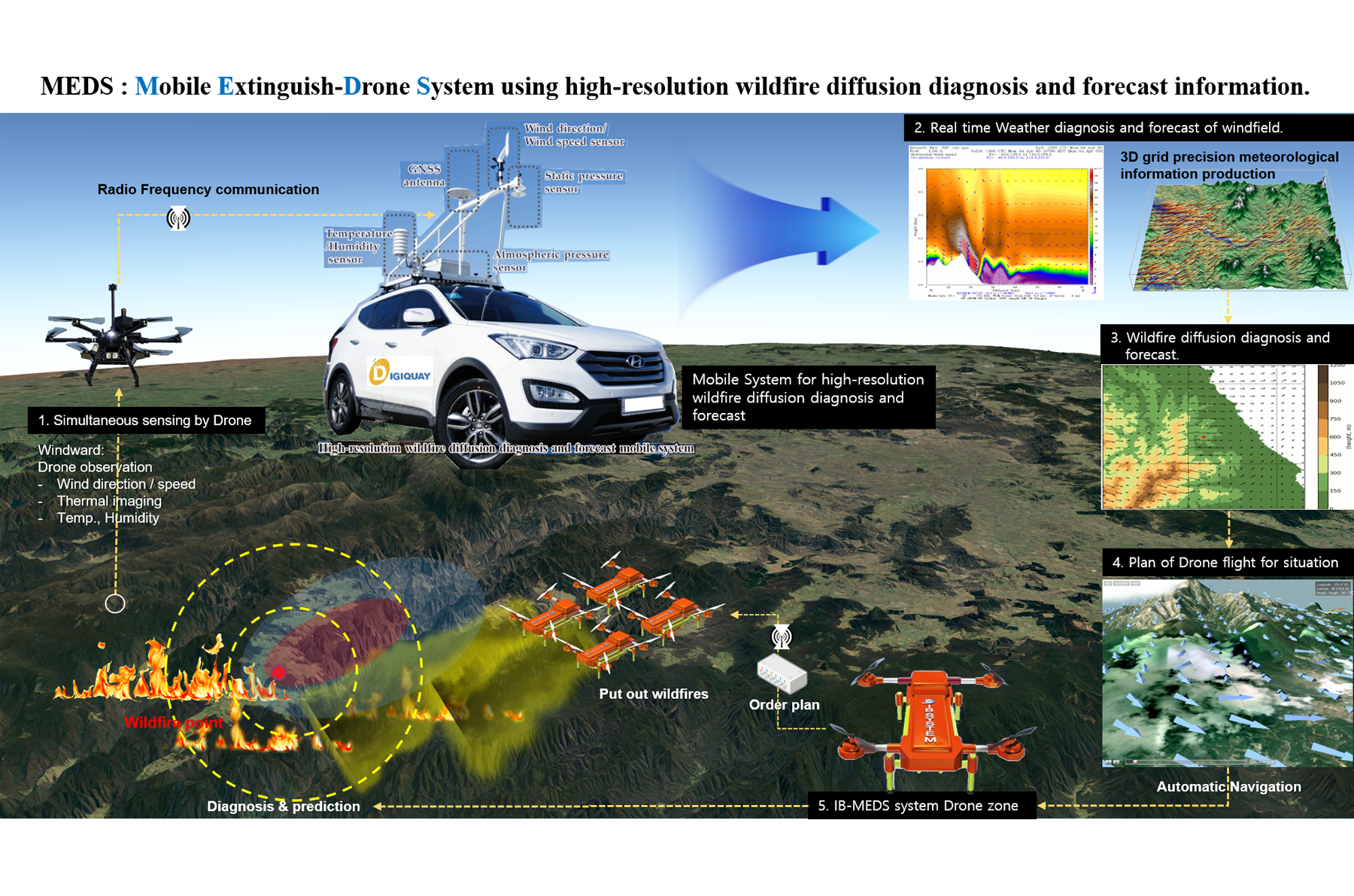Viewport: 1354px width, 896px height.
Task: Click the black sensing drone image
Action: (118, 335)
